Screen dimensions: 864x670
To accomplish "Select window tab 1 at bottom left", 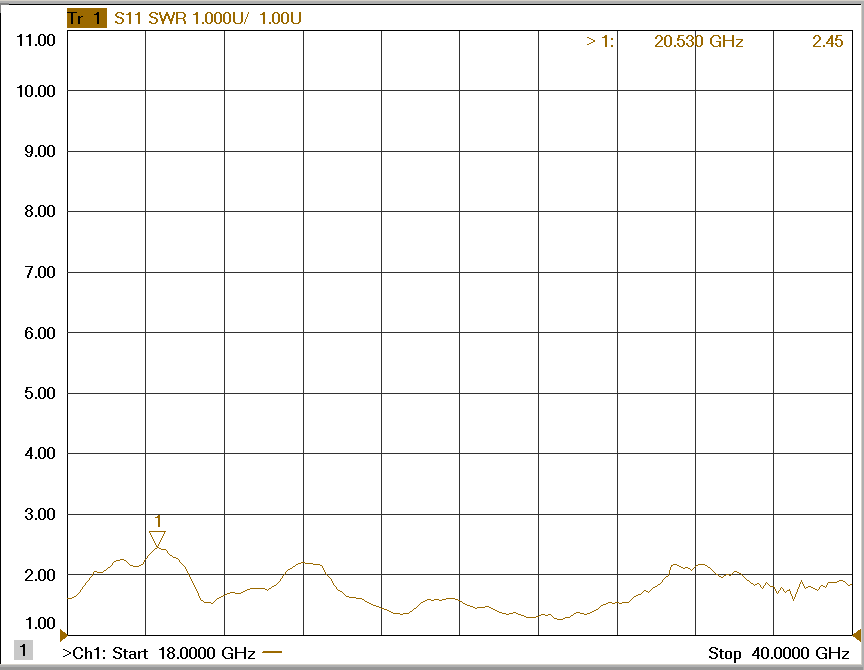I will (x=23, y=651).
